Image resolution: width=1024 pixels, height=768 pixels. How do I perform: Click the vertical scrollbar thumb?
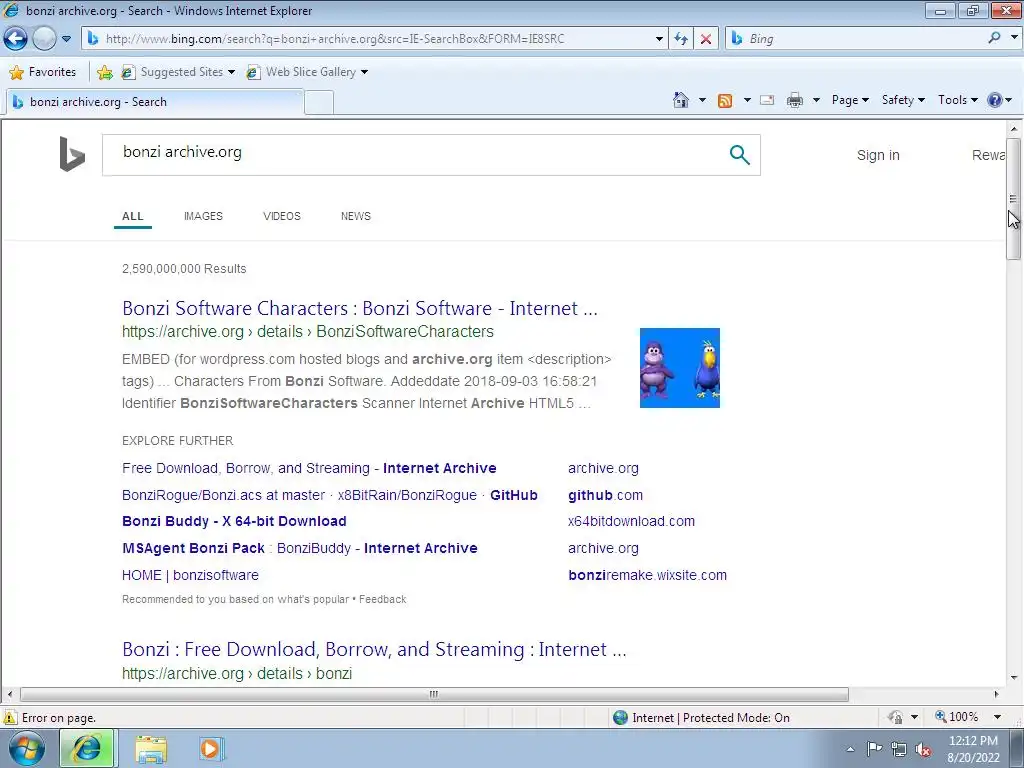1013,199
